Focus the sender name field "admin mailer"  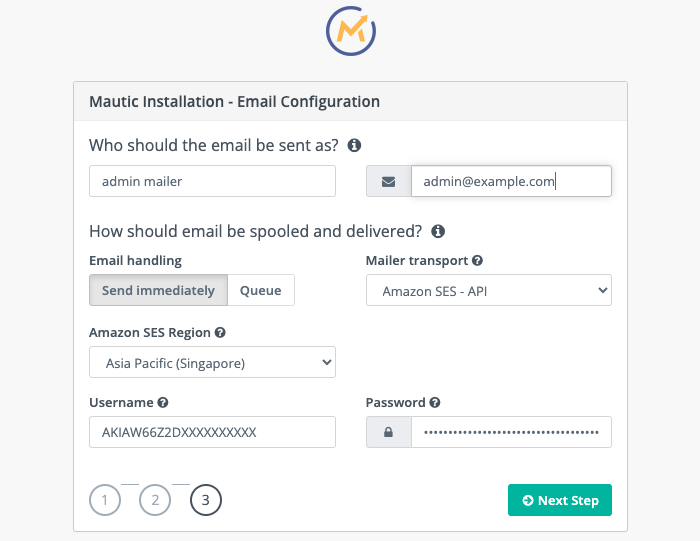212,181
